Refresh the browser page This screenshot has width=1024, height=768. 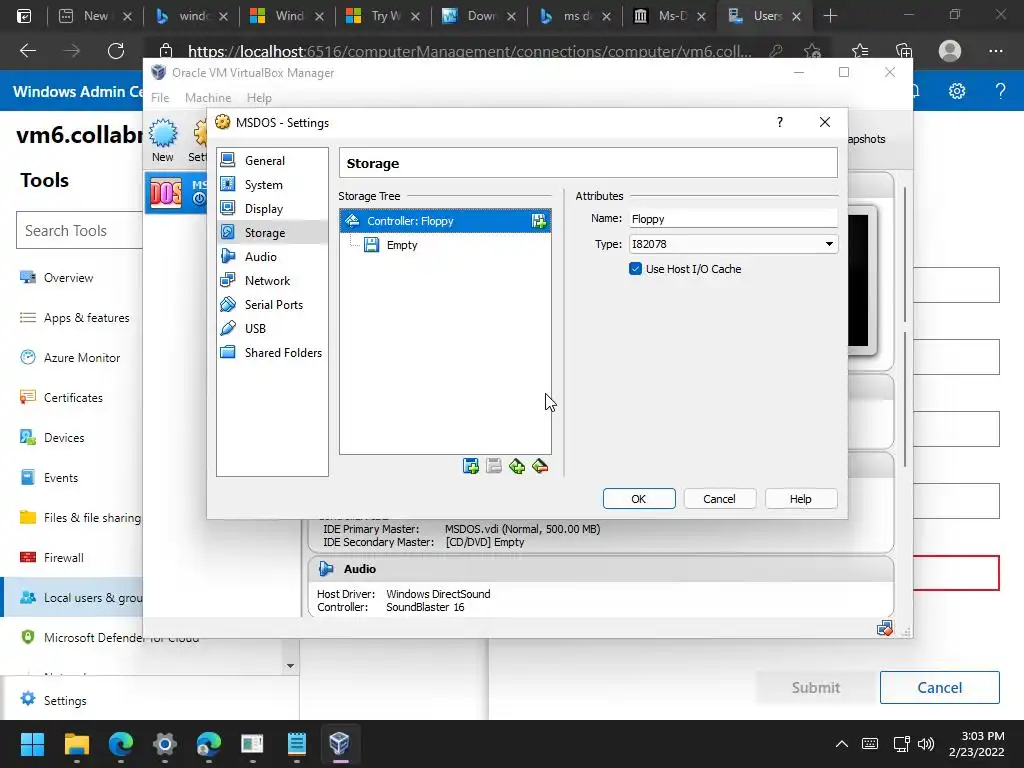(116, 51)
